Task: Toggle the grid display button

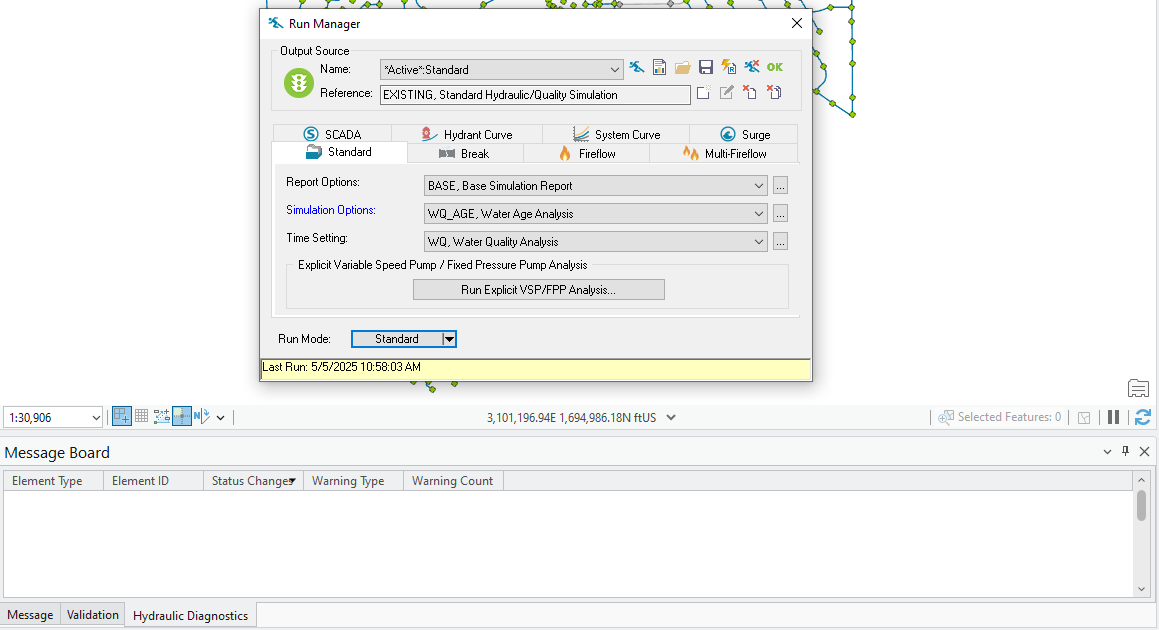Action: [142, 417]
